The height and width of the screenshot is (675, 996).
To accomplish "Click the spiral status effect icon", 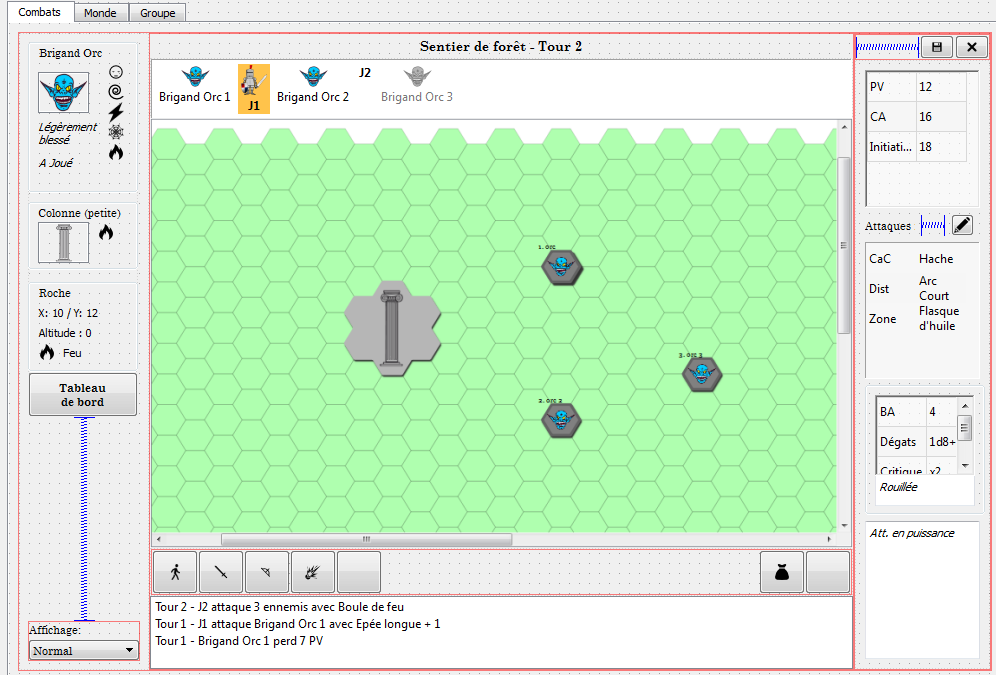I will [x=116, y=92].
